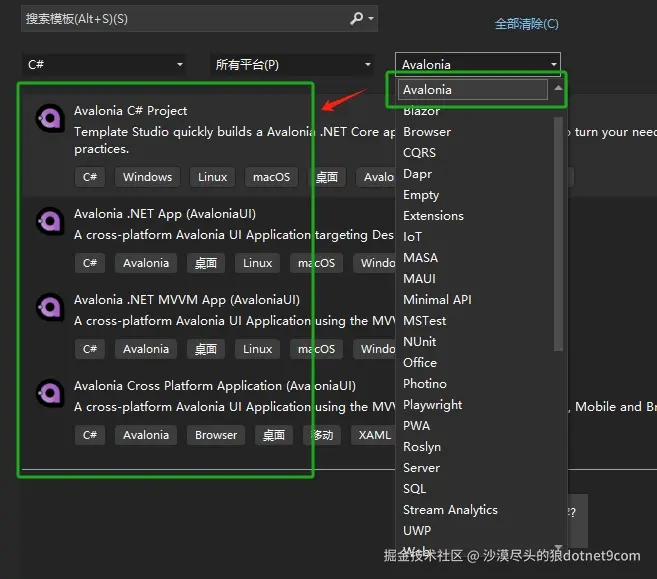Click 桌面 tag on Cross Platform Application
This screenshot has height=579, width=657.
pos(274,435)
